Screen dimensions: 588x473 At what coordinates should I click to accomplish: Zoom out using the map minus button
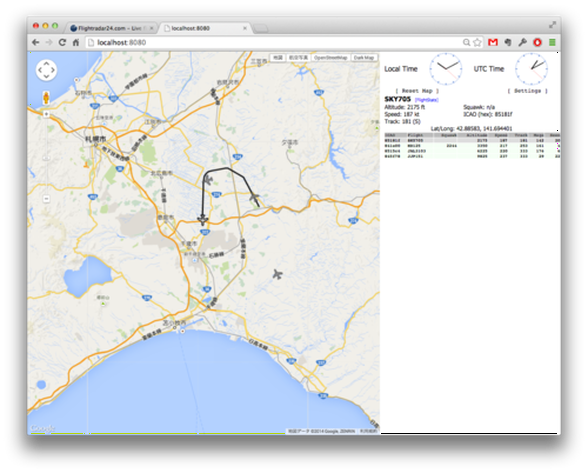pos(46,198)
